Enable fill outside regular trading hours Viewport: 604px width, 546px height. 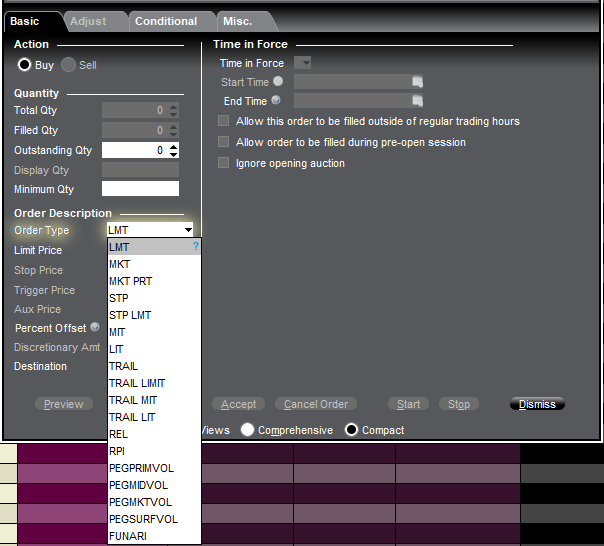[223, 121]
